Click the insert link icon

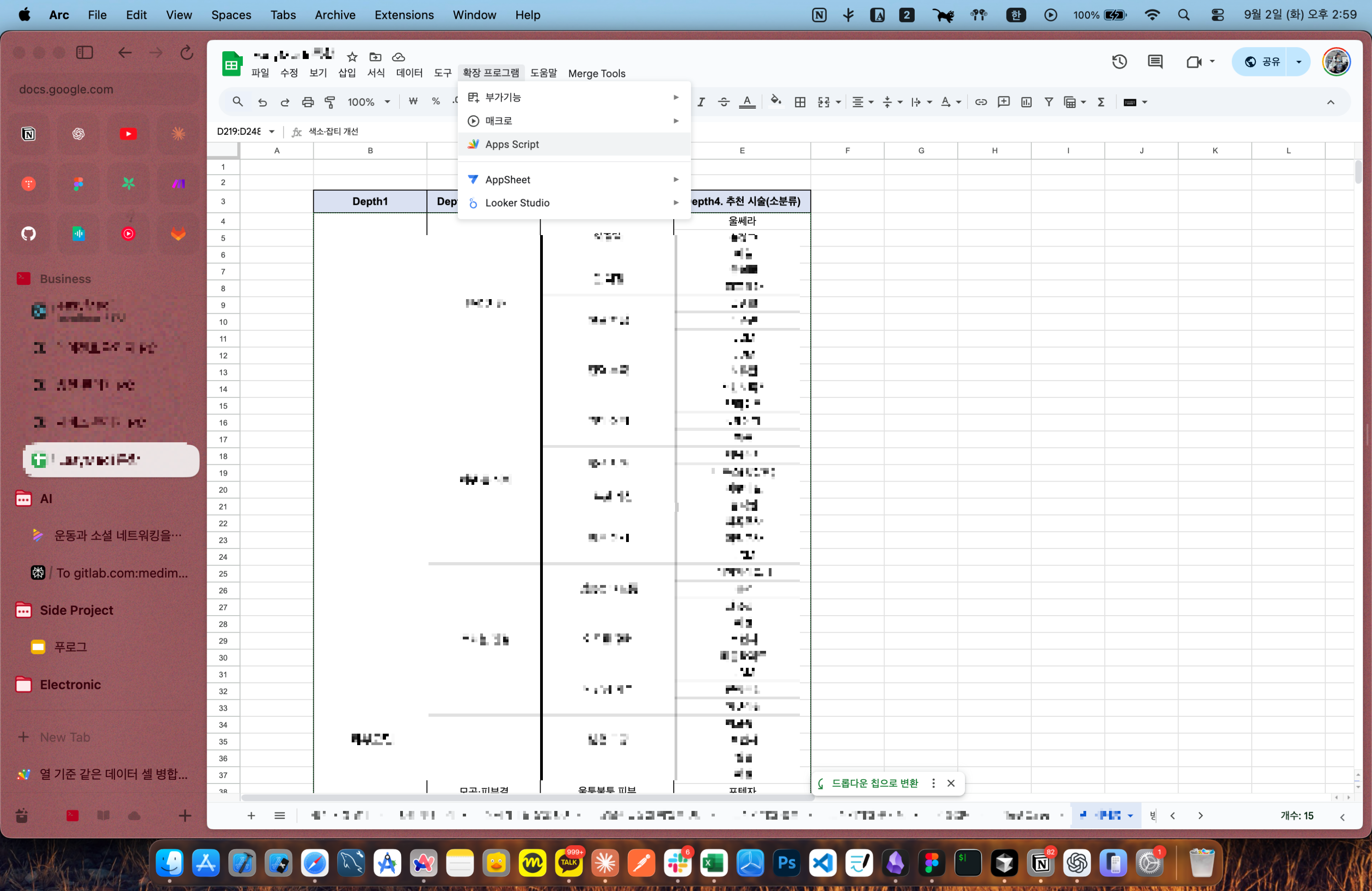981,102
